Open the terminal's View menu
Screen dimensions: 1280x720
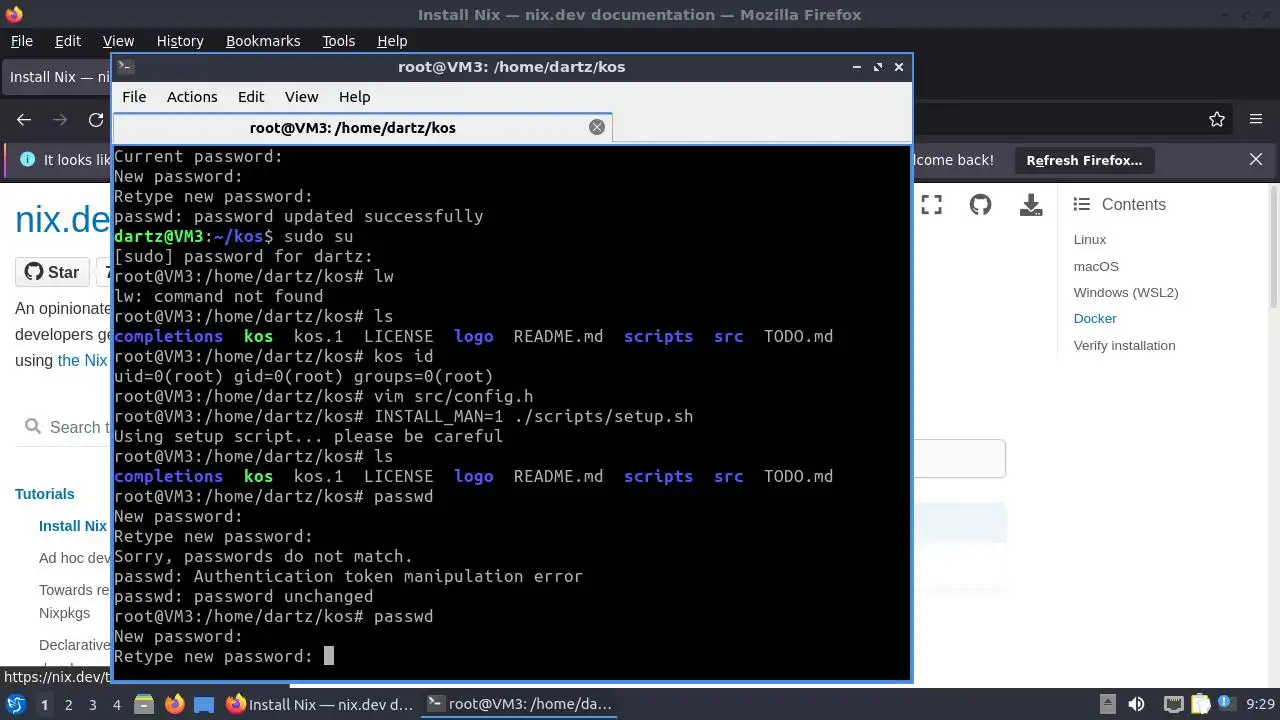(301, 97)
